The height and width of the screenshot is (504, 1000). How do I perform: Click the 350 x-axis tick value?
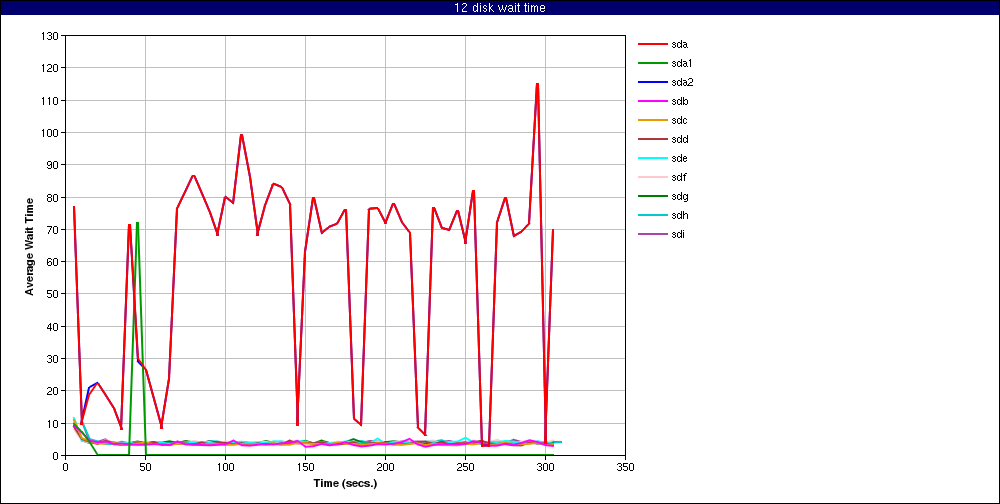pyautogui.click(x=625, y=467)
